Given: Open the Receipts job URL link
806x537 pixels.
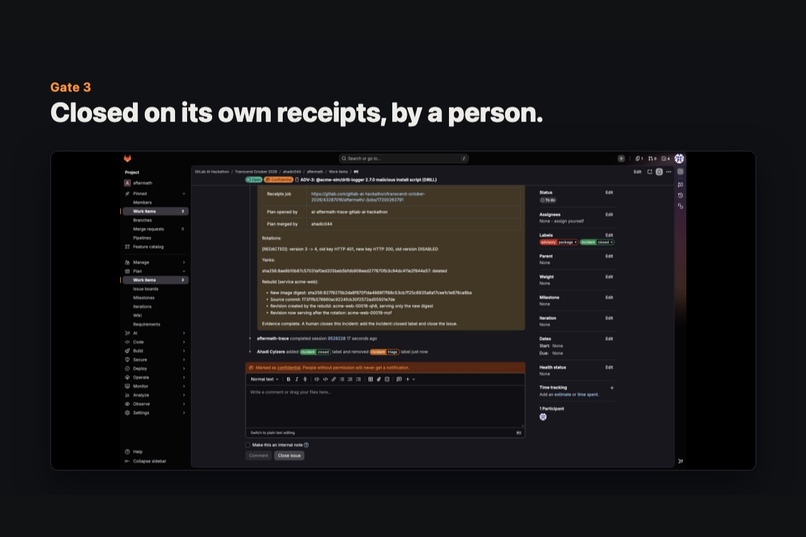Looking at the screenshot, I should tap(368, 197).
